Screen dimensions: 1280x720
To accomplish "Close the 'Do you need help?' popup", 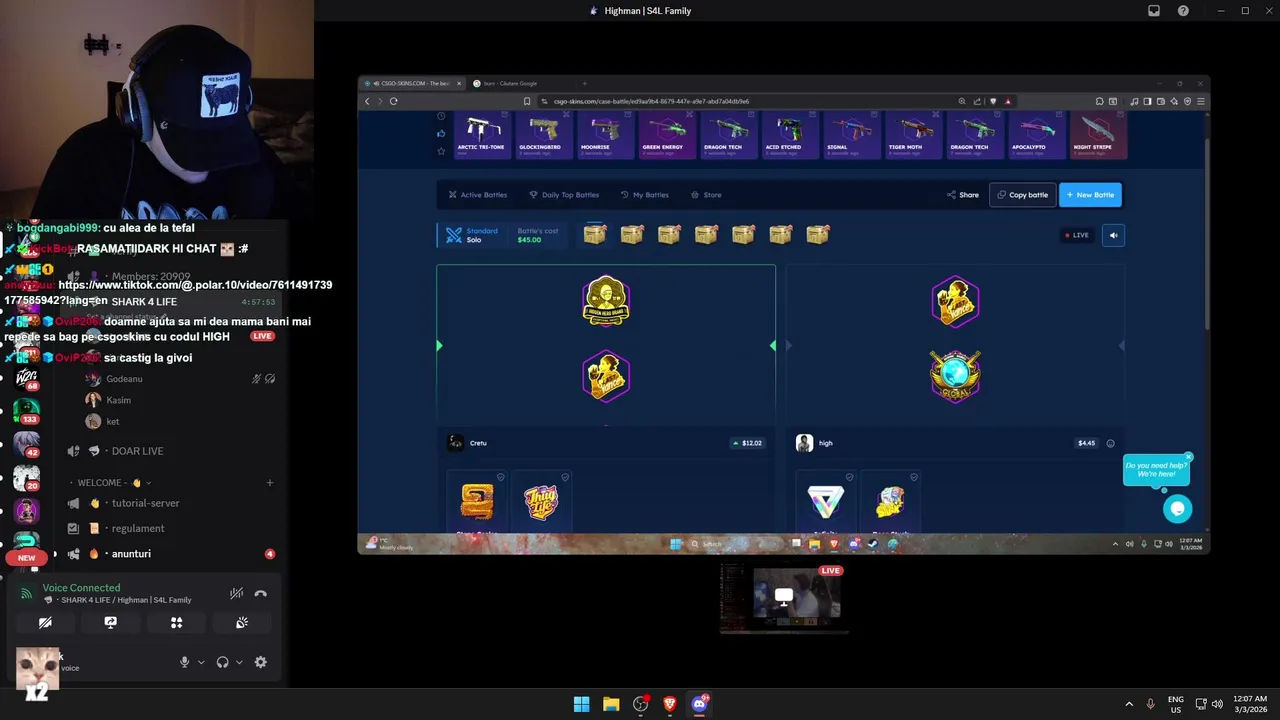I will [1188, 457].
